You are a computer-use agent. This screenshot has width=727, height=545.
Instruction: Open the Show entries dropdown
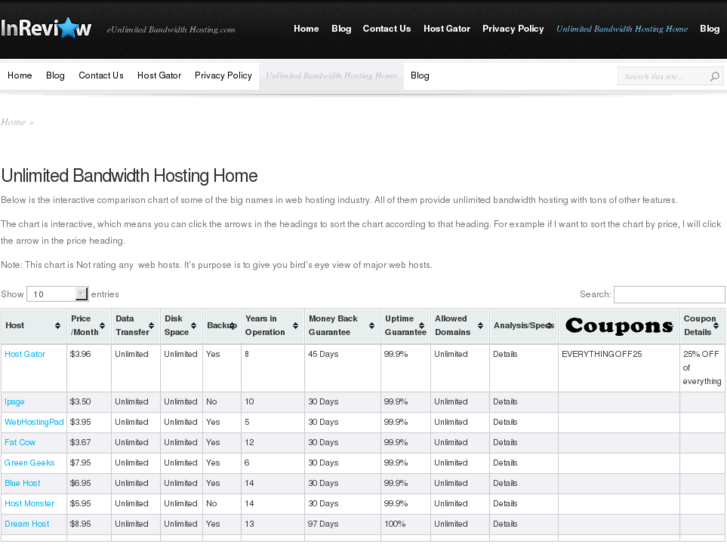57,294
